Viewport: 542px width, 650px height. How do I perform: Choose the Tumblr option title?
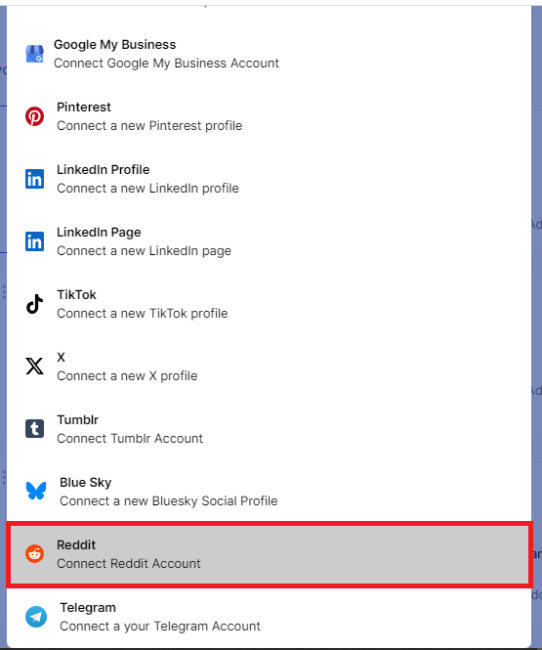click(78, 420)
